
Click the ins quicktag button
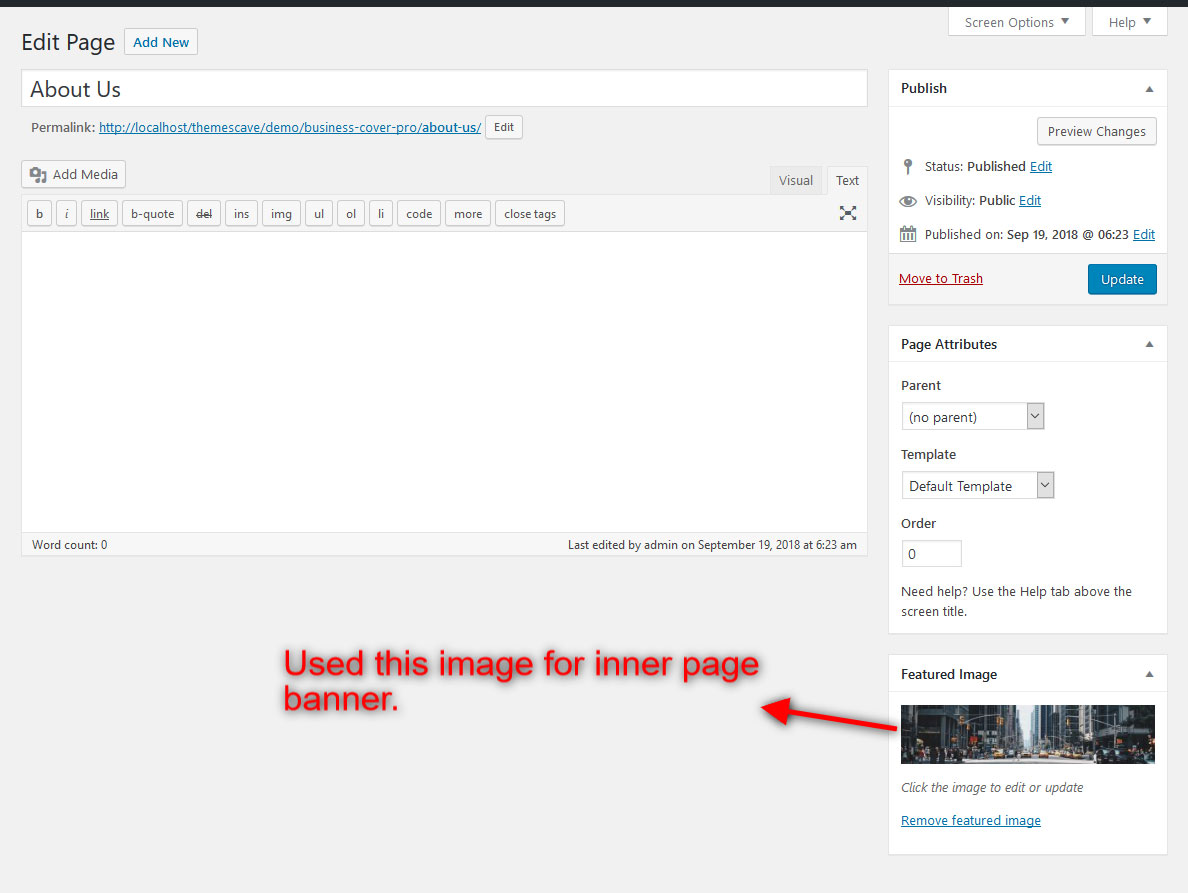242,214
